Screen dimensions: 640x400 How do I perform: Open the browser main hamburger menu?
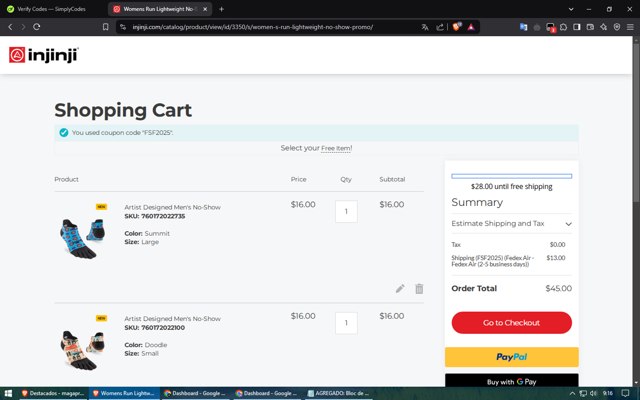(x=630, y=27)
